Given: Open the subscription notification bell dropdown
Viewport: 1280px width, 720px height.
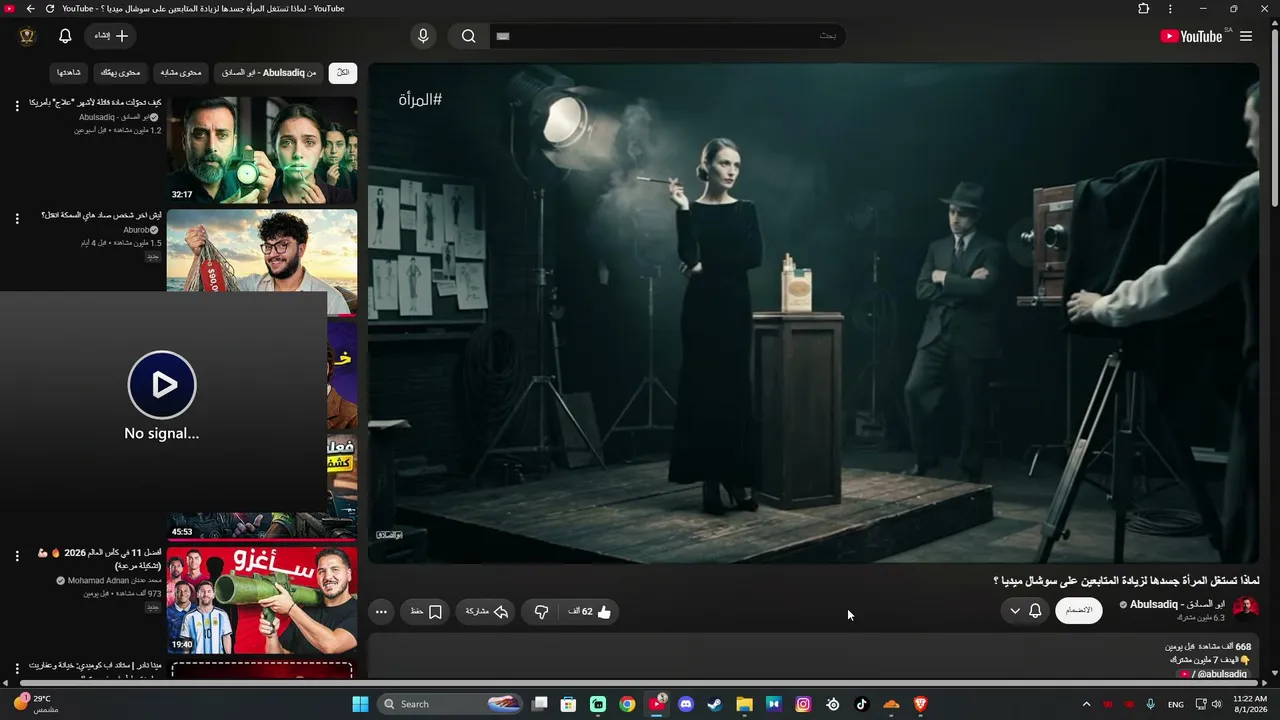Looking at the screenshot, I should 1025,610.
